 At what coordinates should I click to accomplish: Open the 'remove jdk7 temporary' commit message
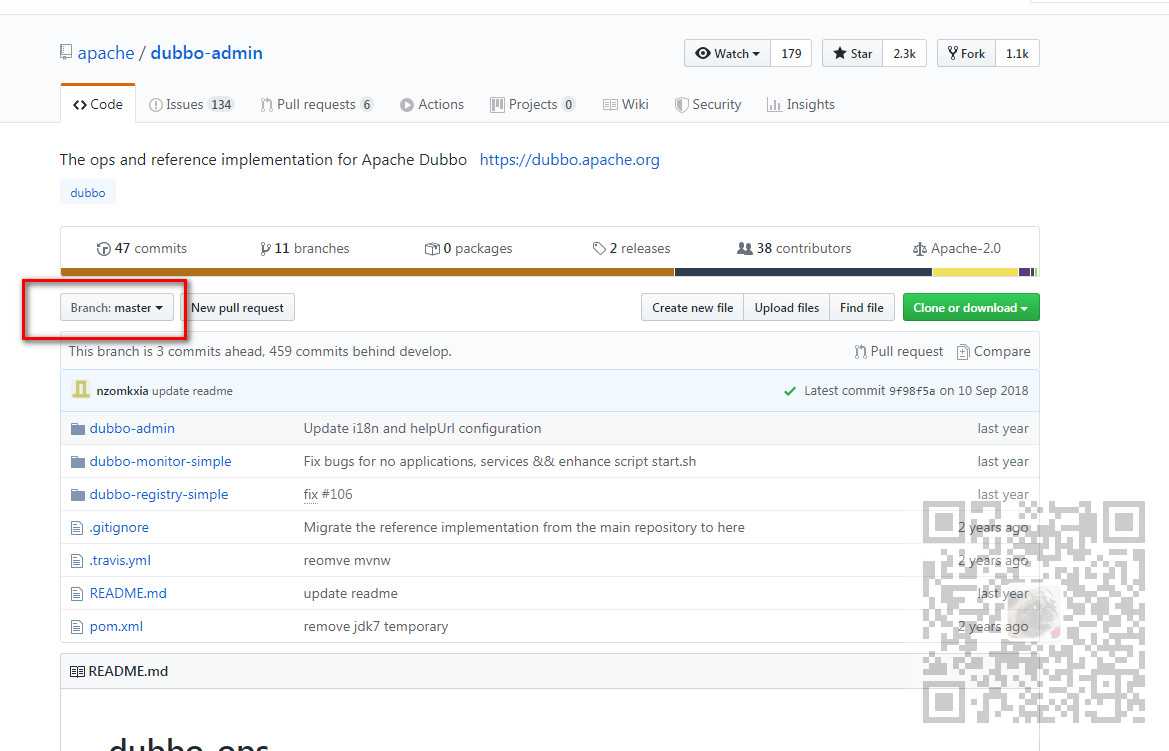[x=376, y=626]
